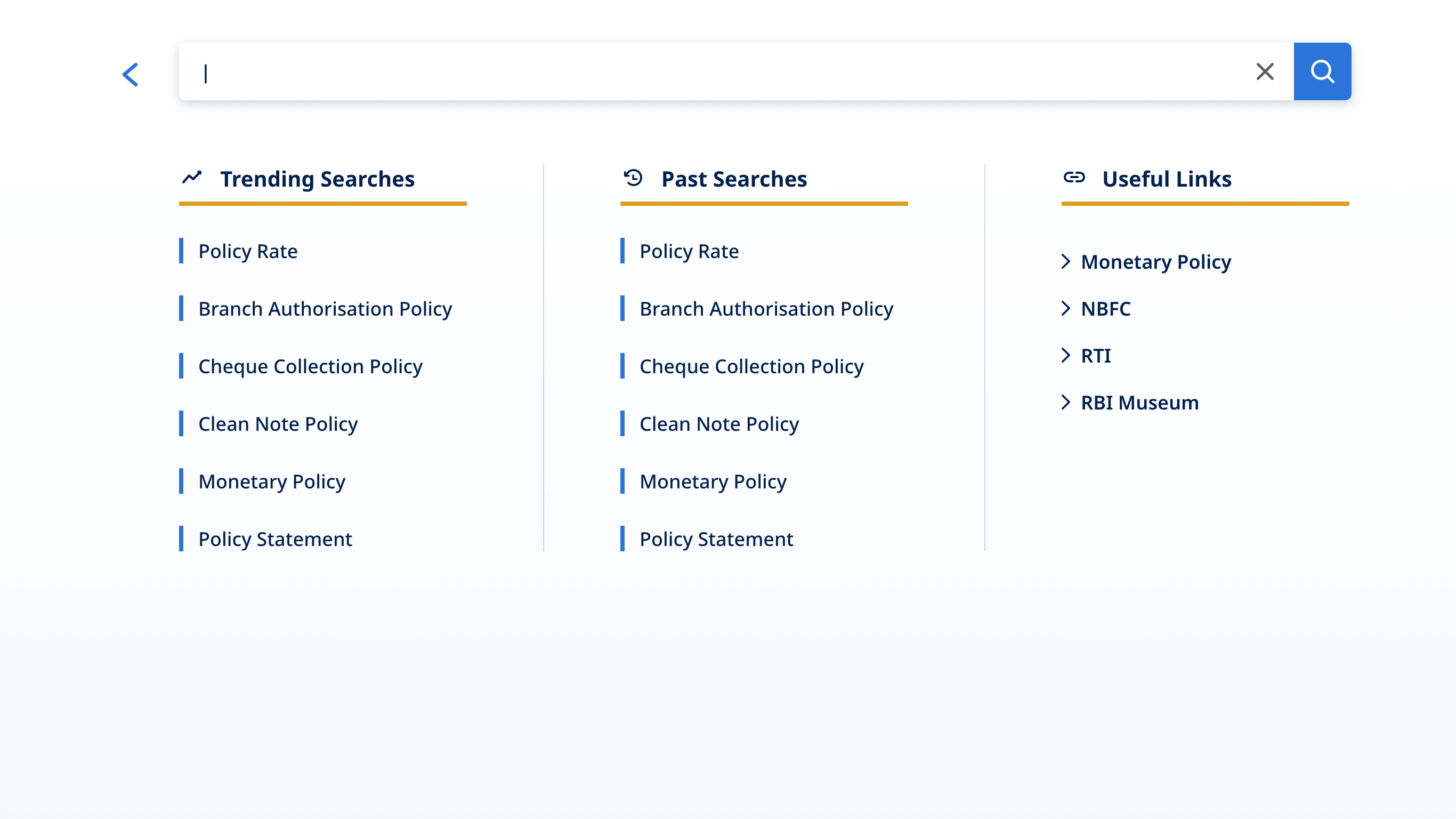Screen dimensions: 1456x819
Task: Click the blue search magnifier button
Action: pyautogui.click(x=1322, y=72)
